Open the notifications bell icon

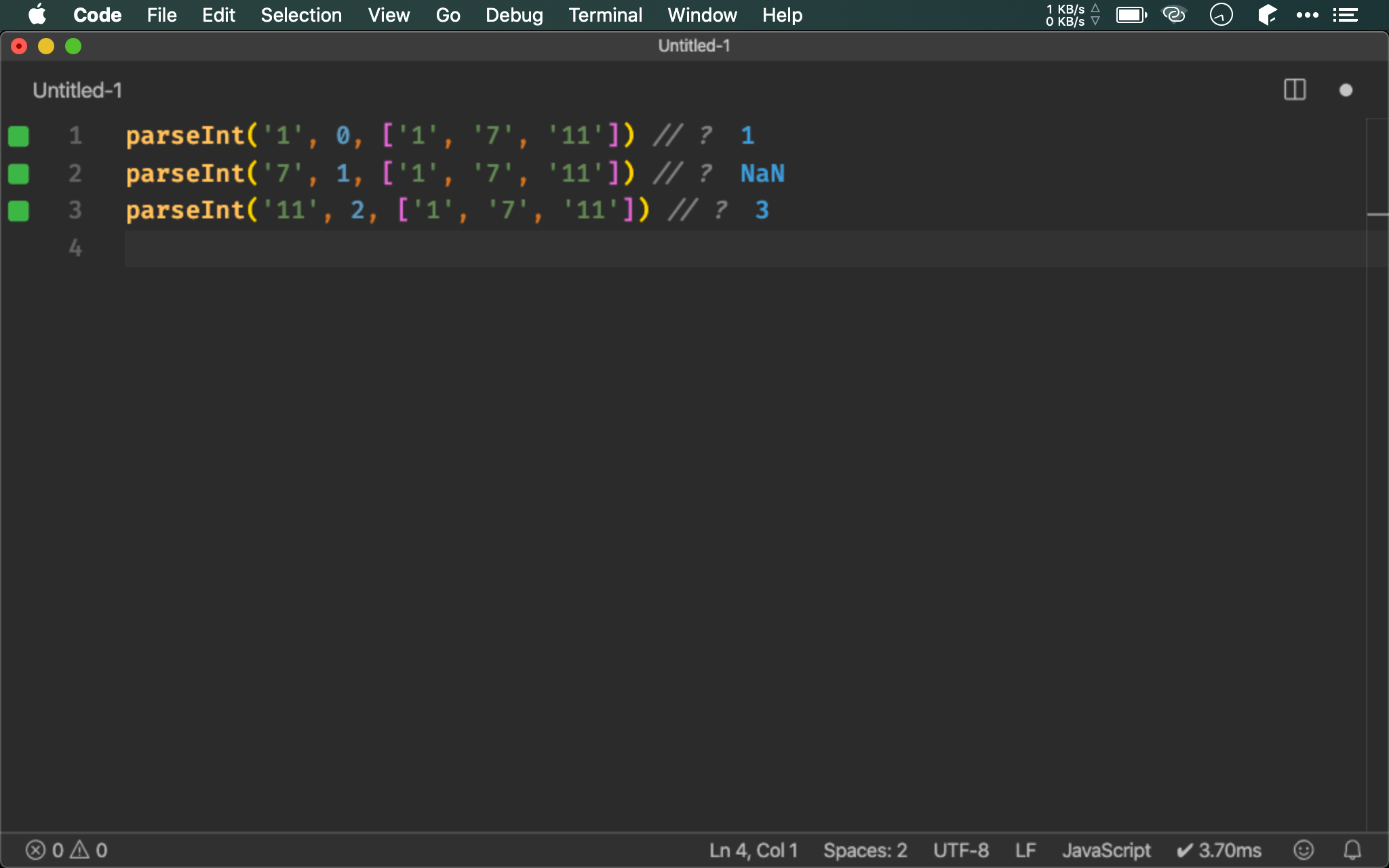point(1352,850)
